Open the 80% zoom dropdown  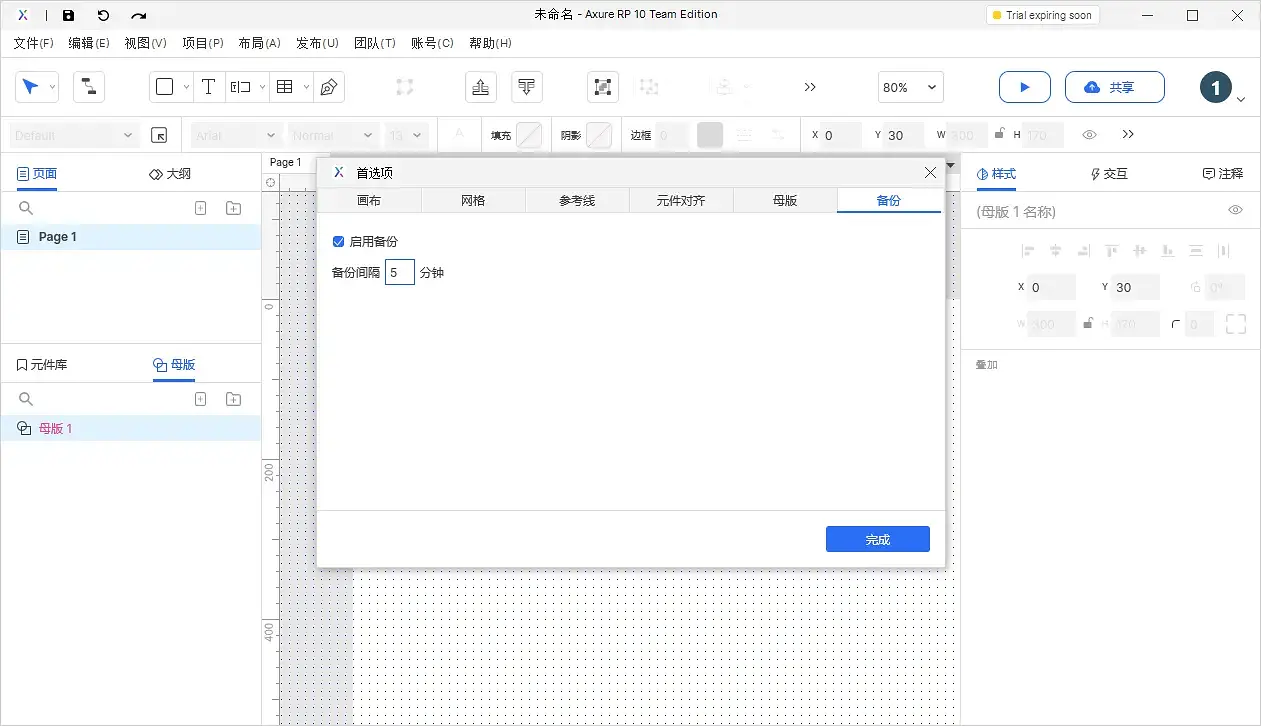click(x=910, y=87)
